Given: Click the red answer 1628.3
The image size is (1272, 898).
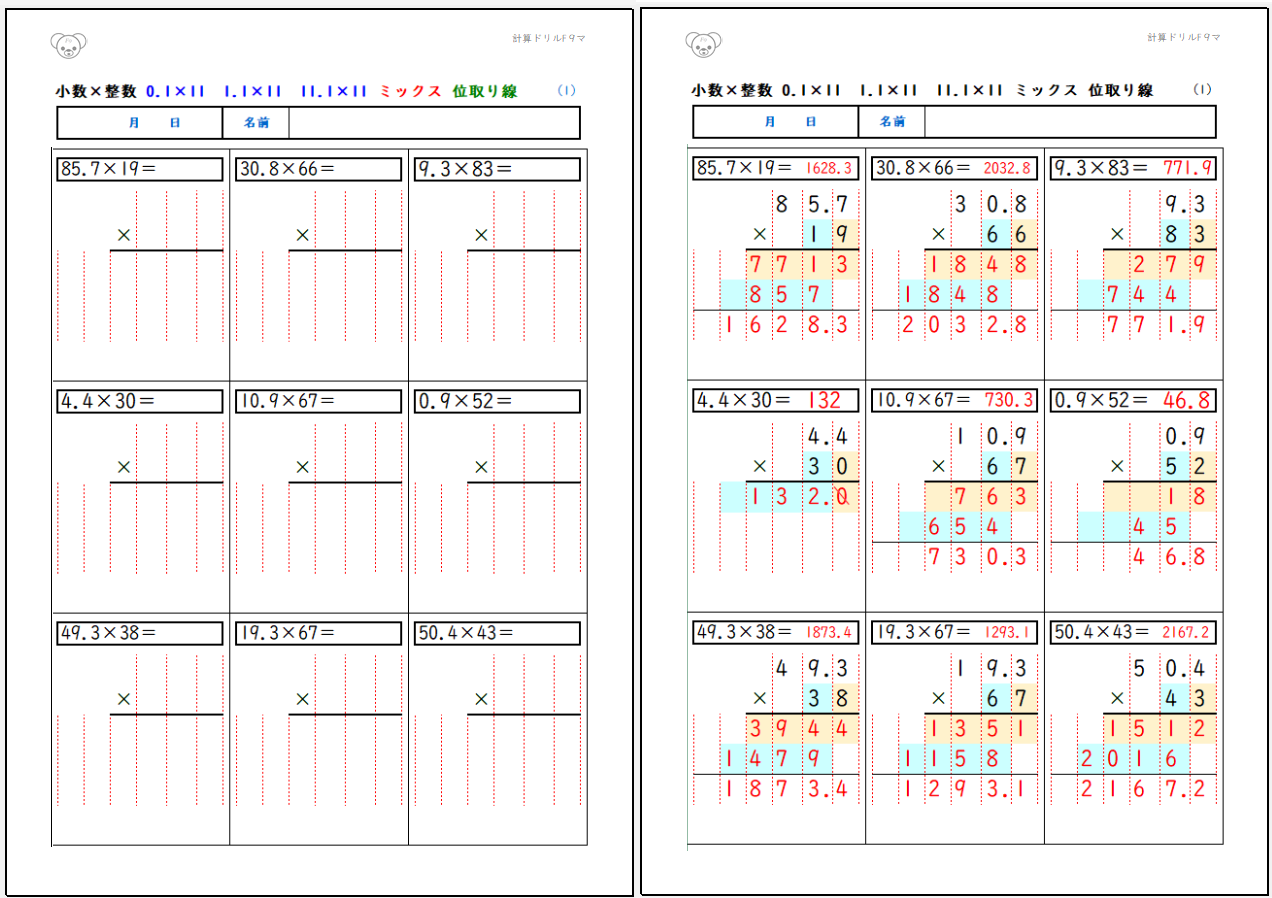Looking at the screenshot, I should pos(829,169).
